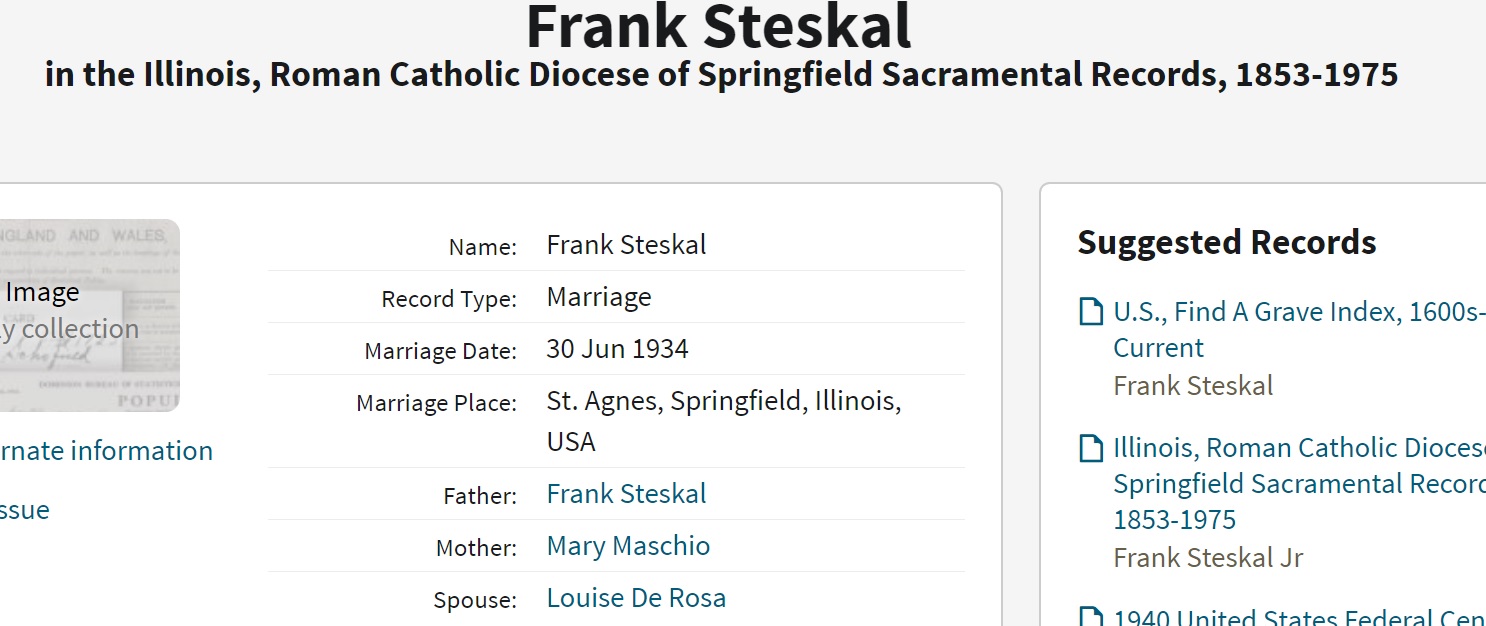Click the Record Type value Marriage
1486x626 pixels.
coord(598,297)
